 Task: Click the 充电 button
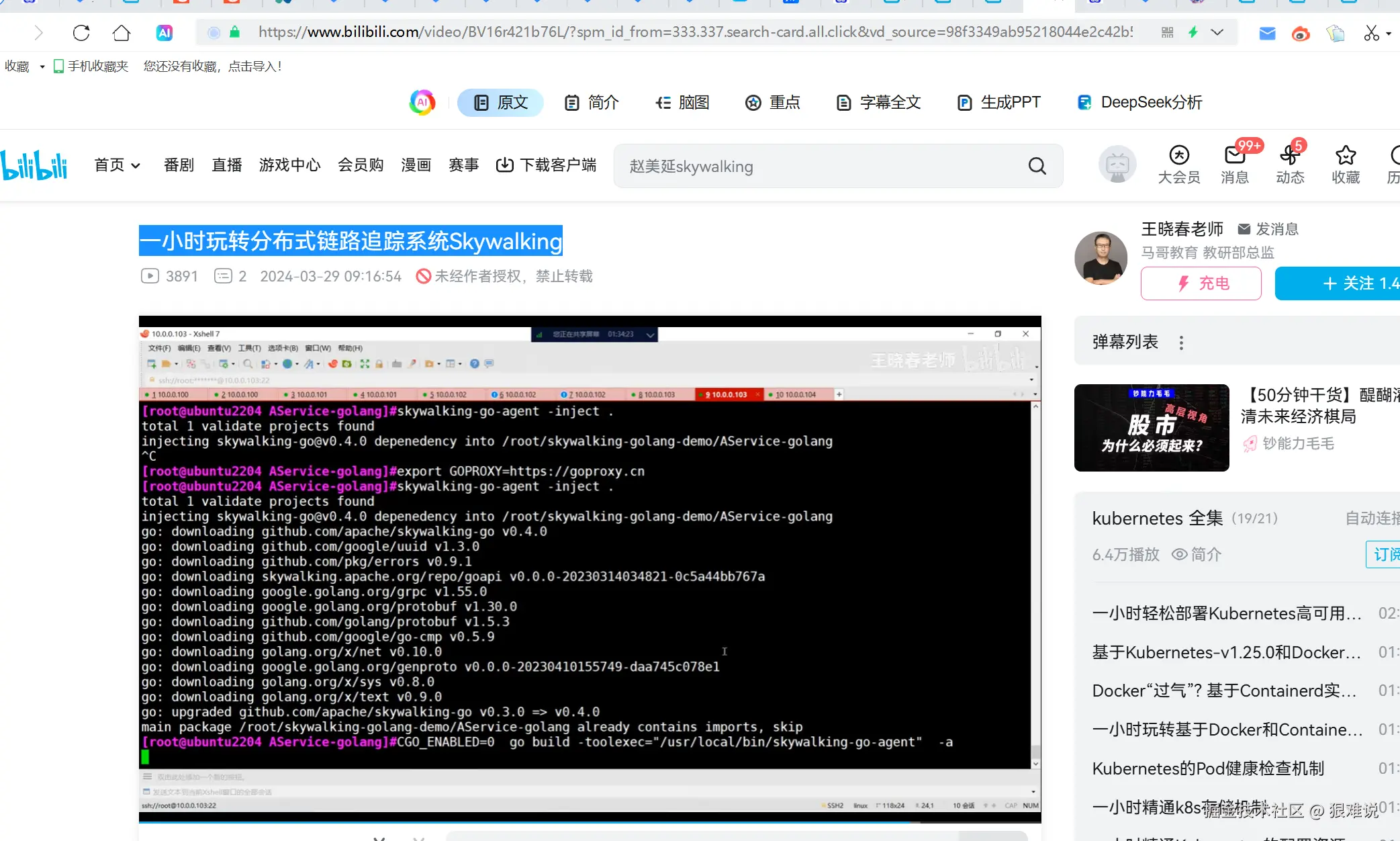(x=1201, y=283)
